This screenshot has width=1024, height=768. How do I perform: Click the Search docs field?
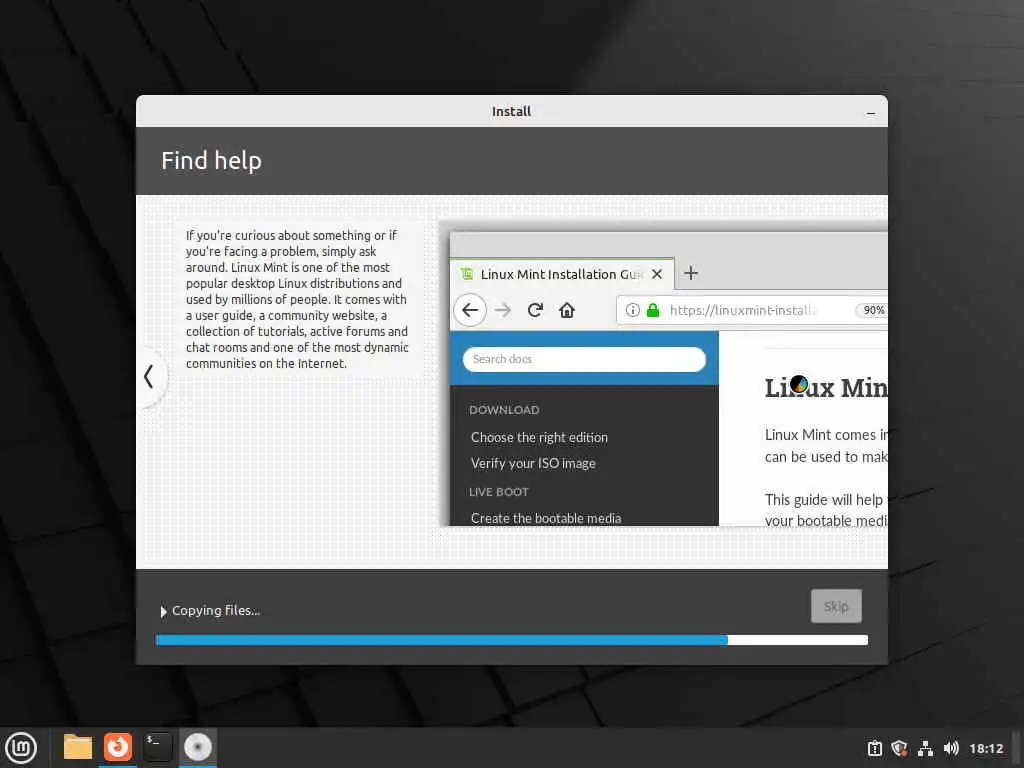coord(584,359)
